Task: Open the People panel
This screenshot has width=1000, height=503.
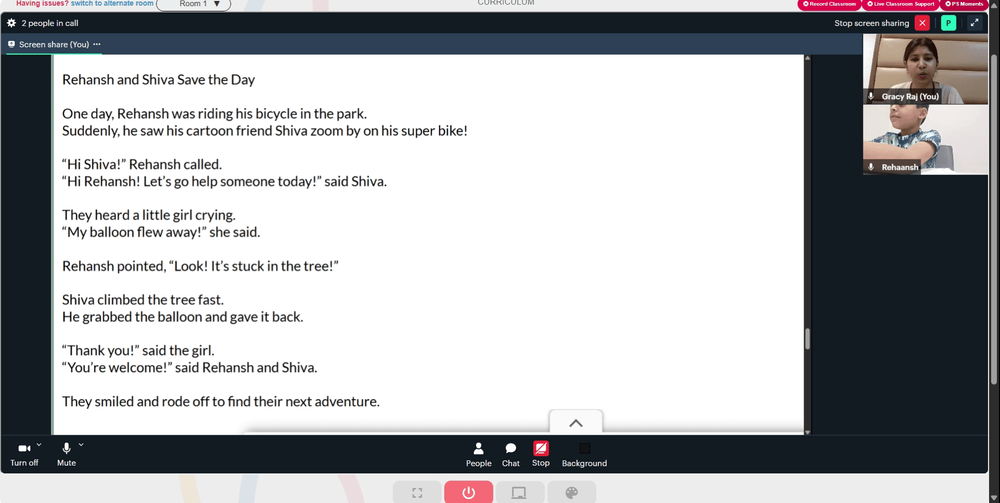Action: (478, 455)
